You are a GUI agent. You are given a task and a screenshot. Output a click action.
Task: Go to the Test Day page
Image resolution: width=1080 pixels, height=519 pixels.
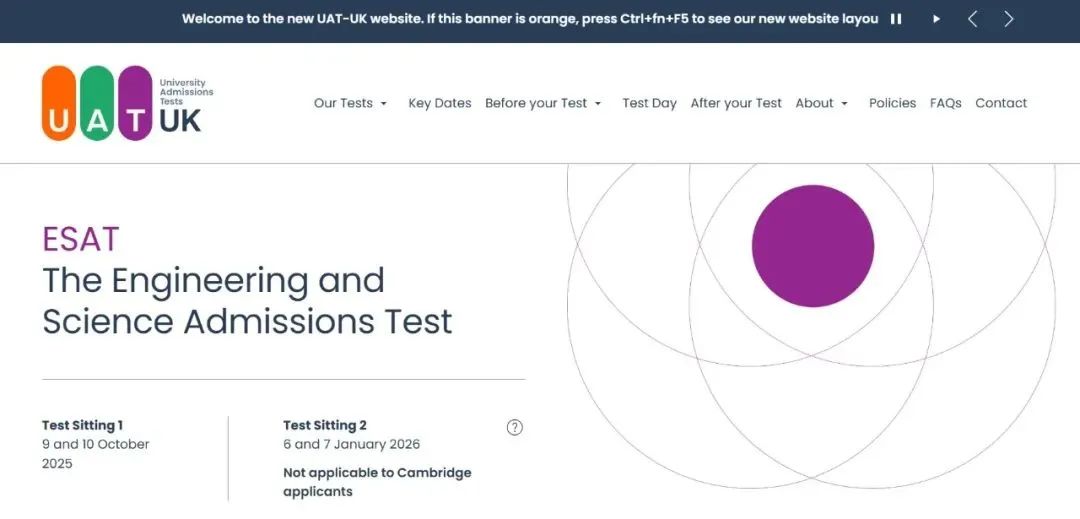click(650, 103)
